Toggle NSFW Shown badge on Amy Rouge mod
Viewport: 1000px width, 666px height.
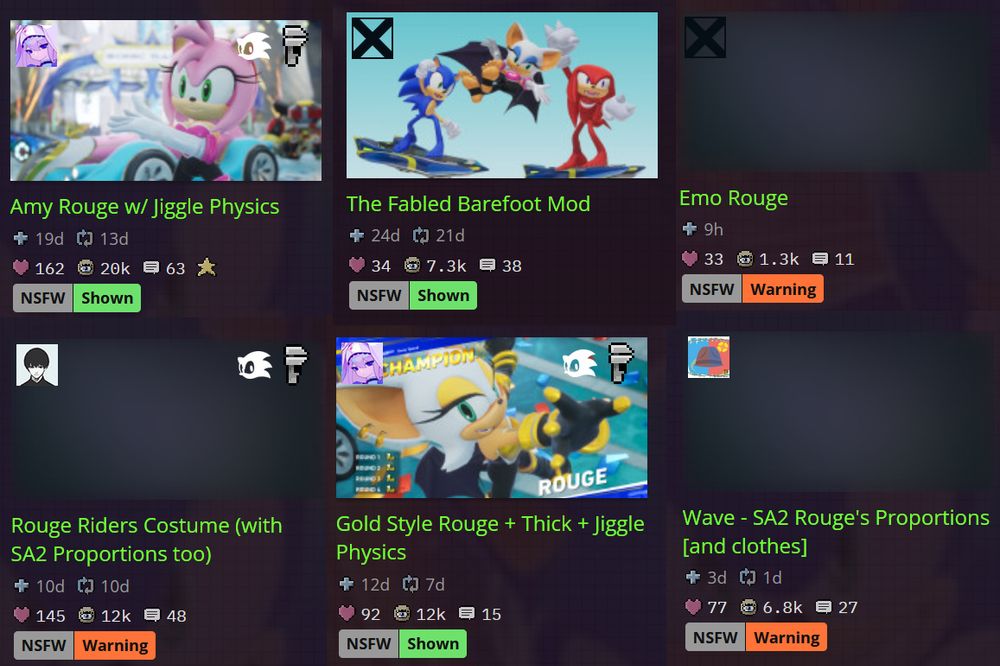coord(77,298)
